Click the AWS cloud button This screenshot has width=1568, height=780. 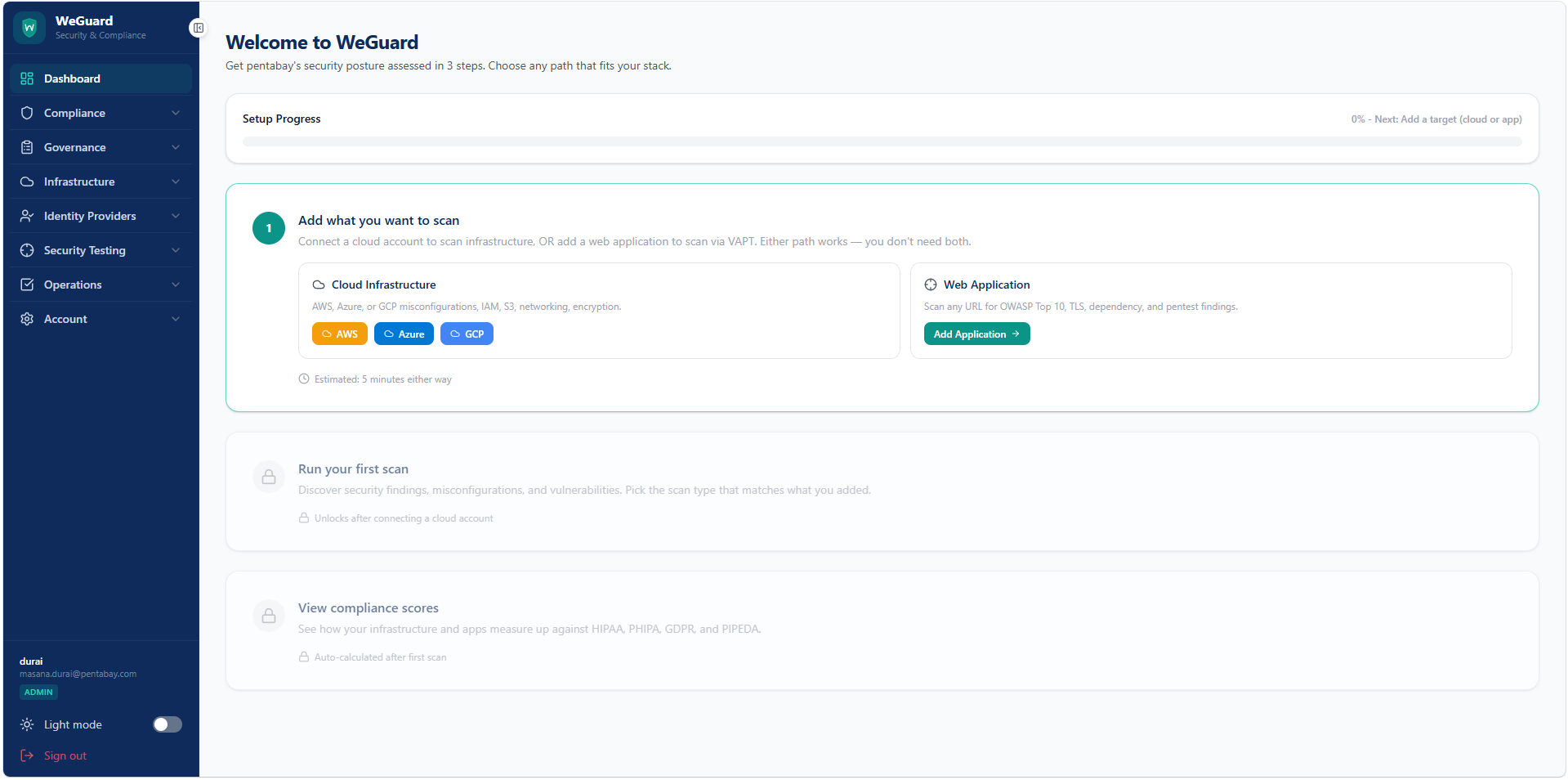(340, 334)
